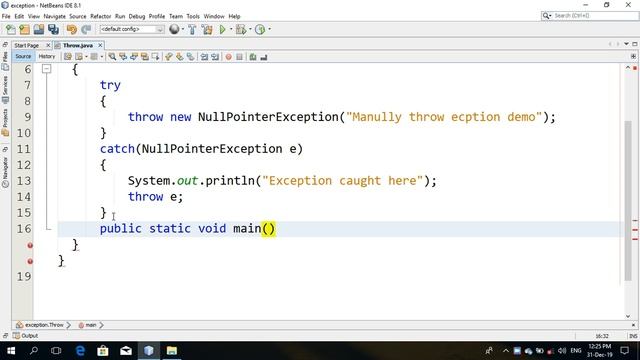Switch editor to History view
This screenshot has height=360, width=640.
(47, 56)
